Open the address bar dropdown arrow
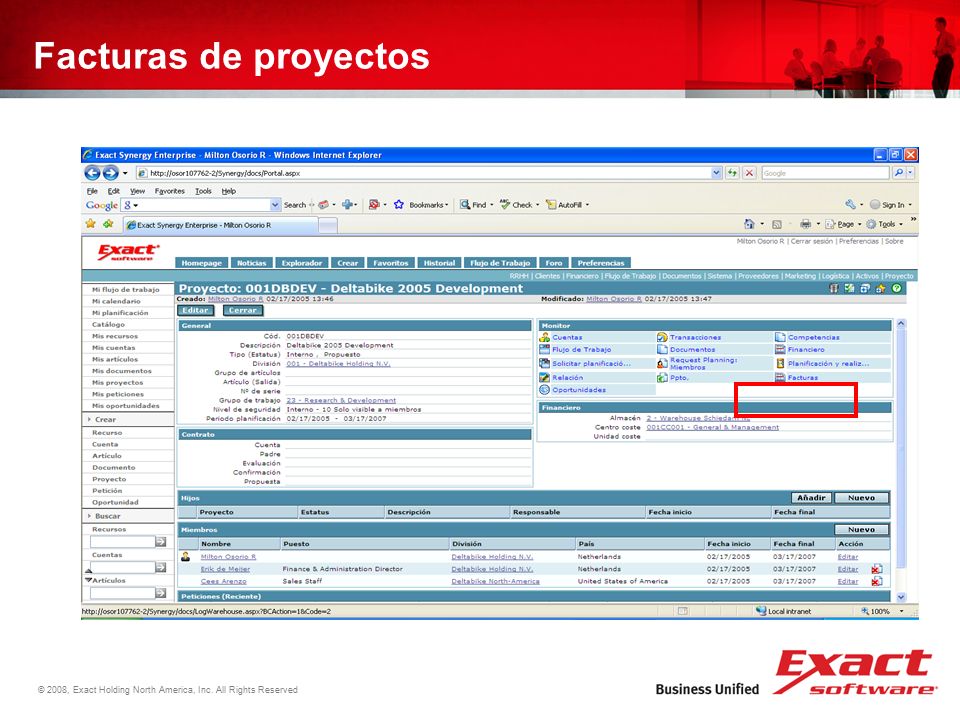The image size is (960, 720). (x=716, y=173)
